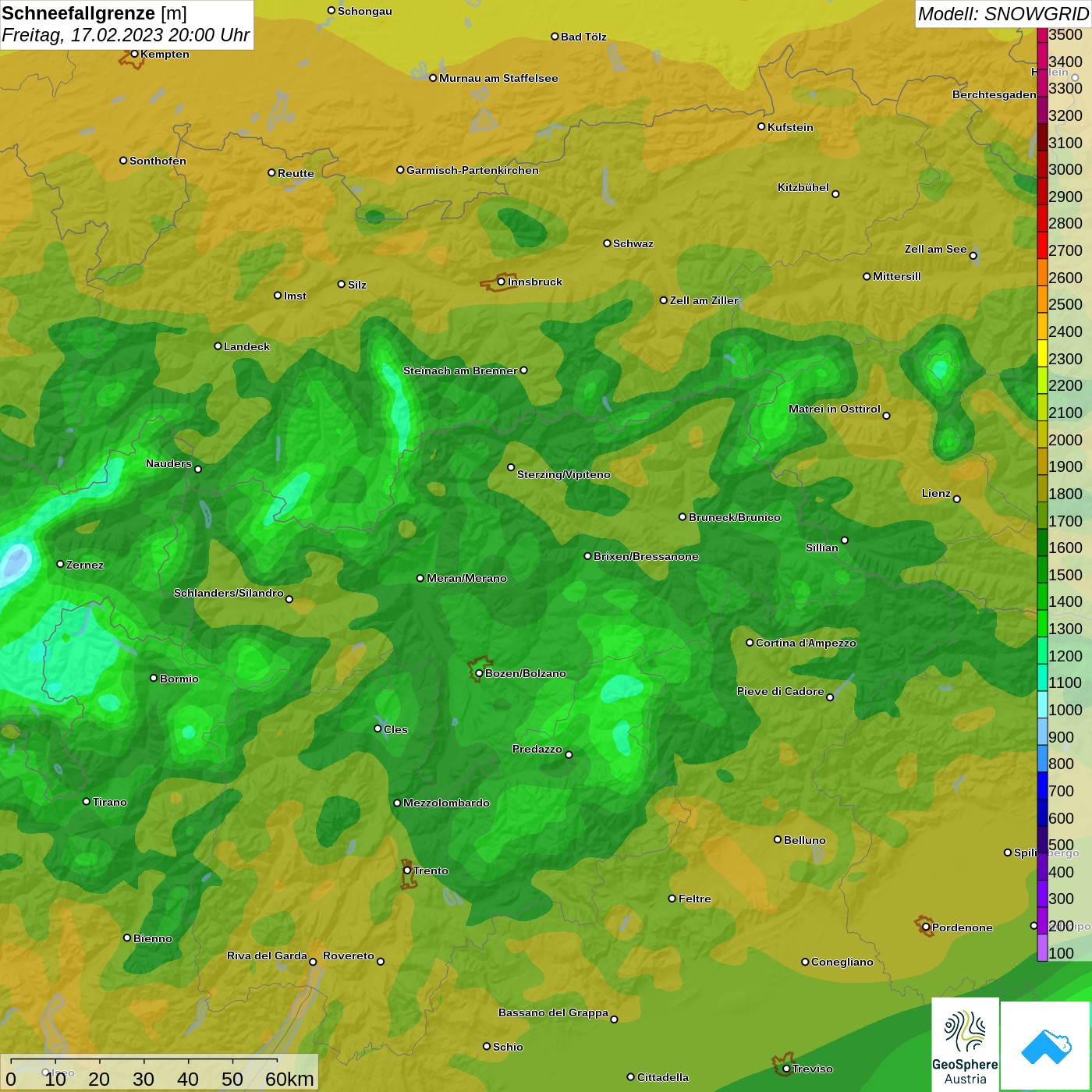The image size is (1092, 1092).
Task: Click the 'Zell am Ziller' label
Action: click(704, 300)
